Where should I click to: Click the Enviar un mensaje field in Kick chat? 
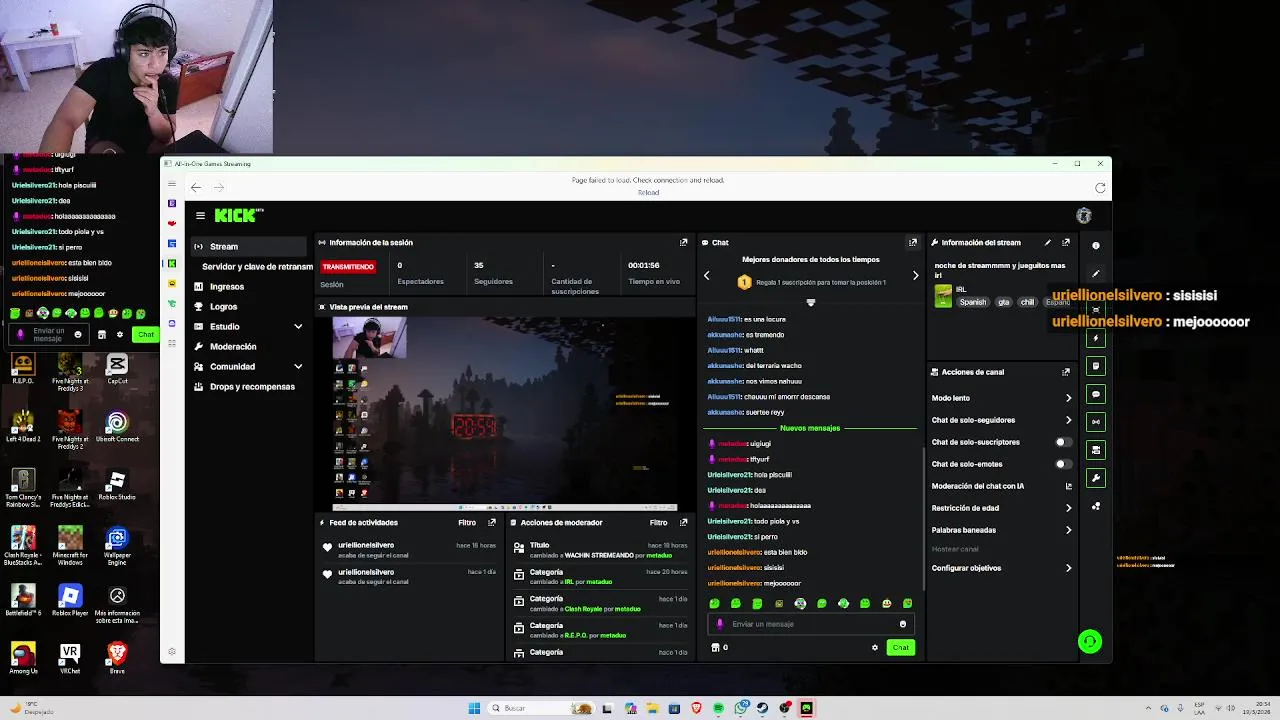(x=810, y=624)
